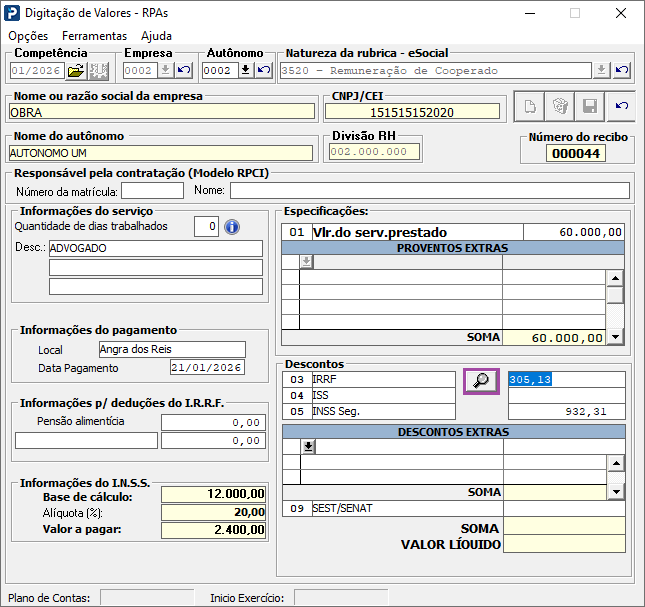Click the Pensão alimentícia value field
645x607 pixels.
213,422
